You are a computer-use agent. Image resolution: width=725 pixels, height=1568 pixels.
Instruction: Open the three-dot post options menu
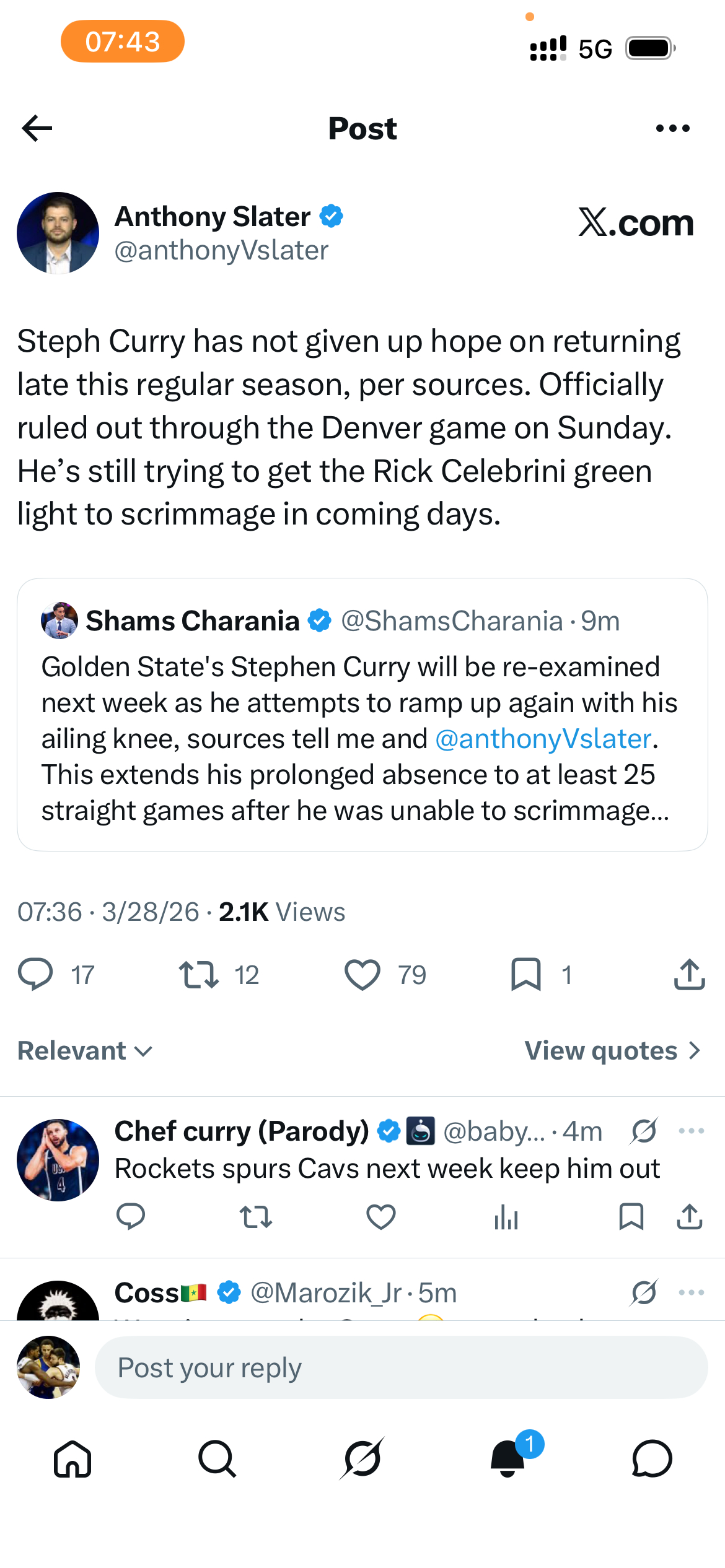[672, 128]
